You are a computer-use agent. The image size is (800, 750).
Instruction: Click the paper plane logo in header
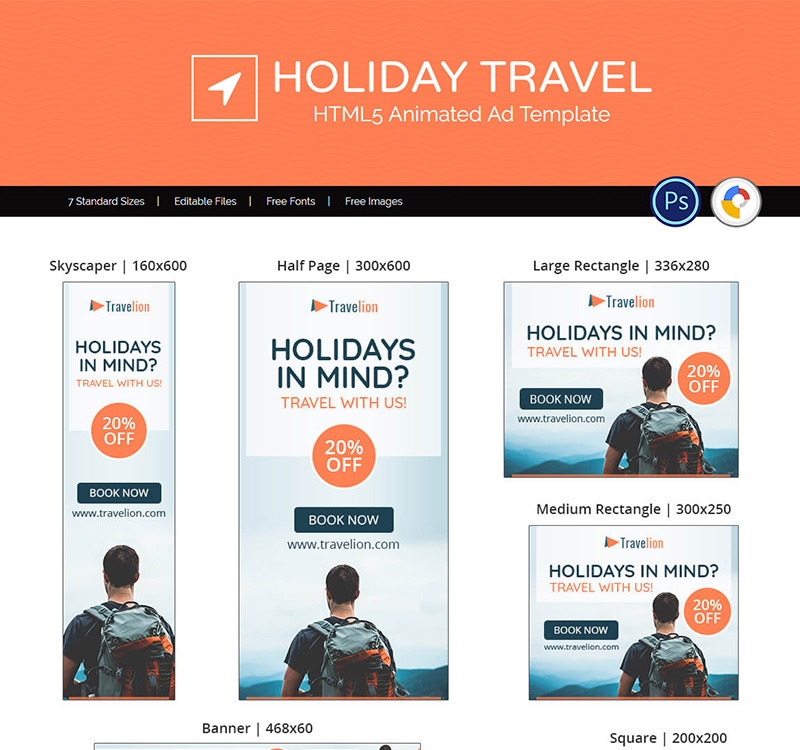224,88
